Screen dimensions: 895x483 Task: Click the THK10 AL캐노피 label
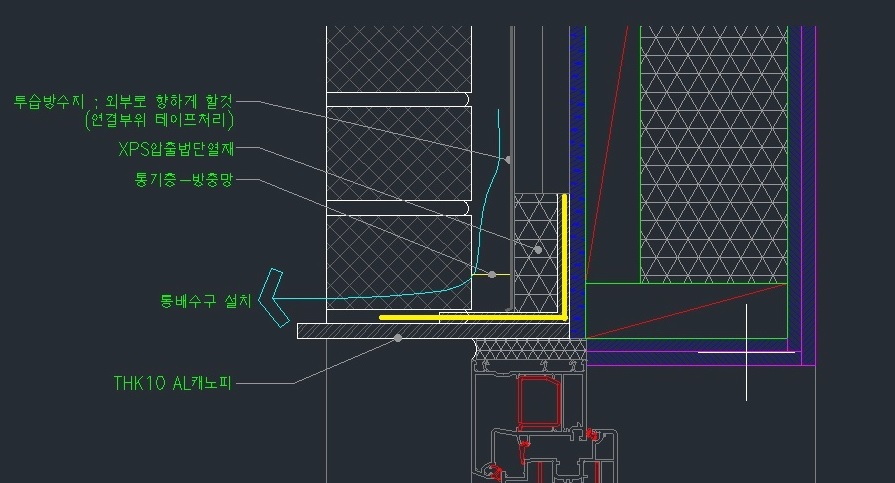pos(172,382)
